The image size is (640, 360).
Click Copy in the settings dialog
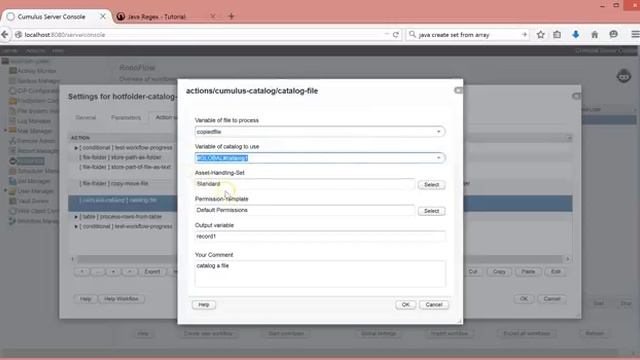click(x=499, y=272)
